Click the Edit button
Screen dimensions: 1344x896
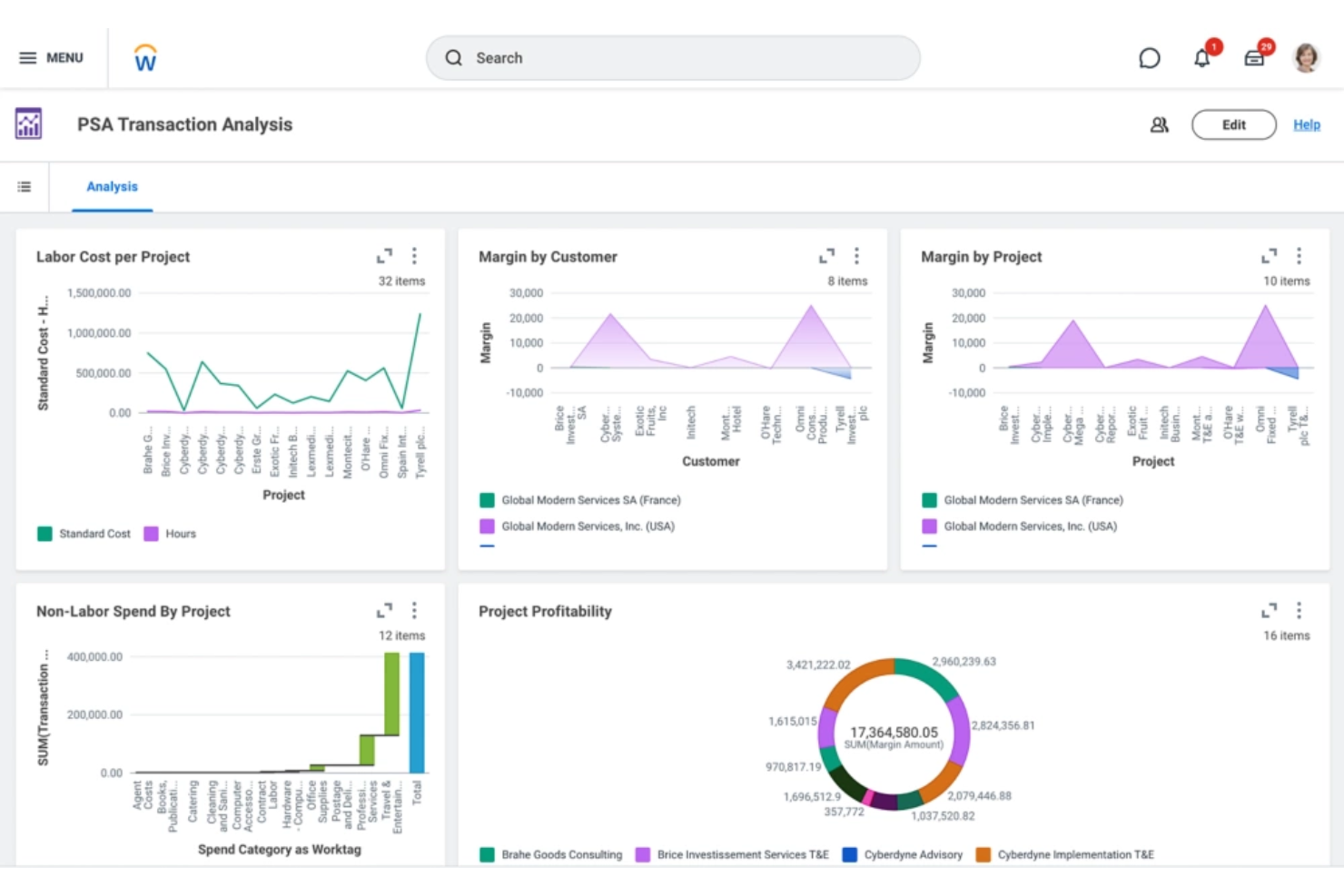click(x=1233, y=124)
